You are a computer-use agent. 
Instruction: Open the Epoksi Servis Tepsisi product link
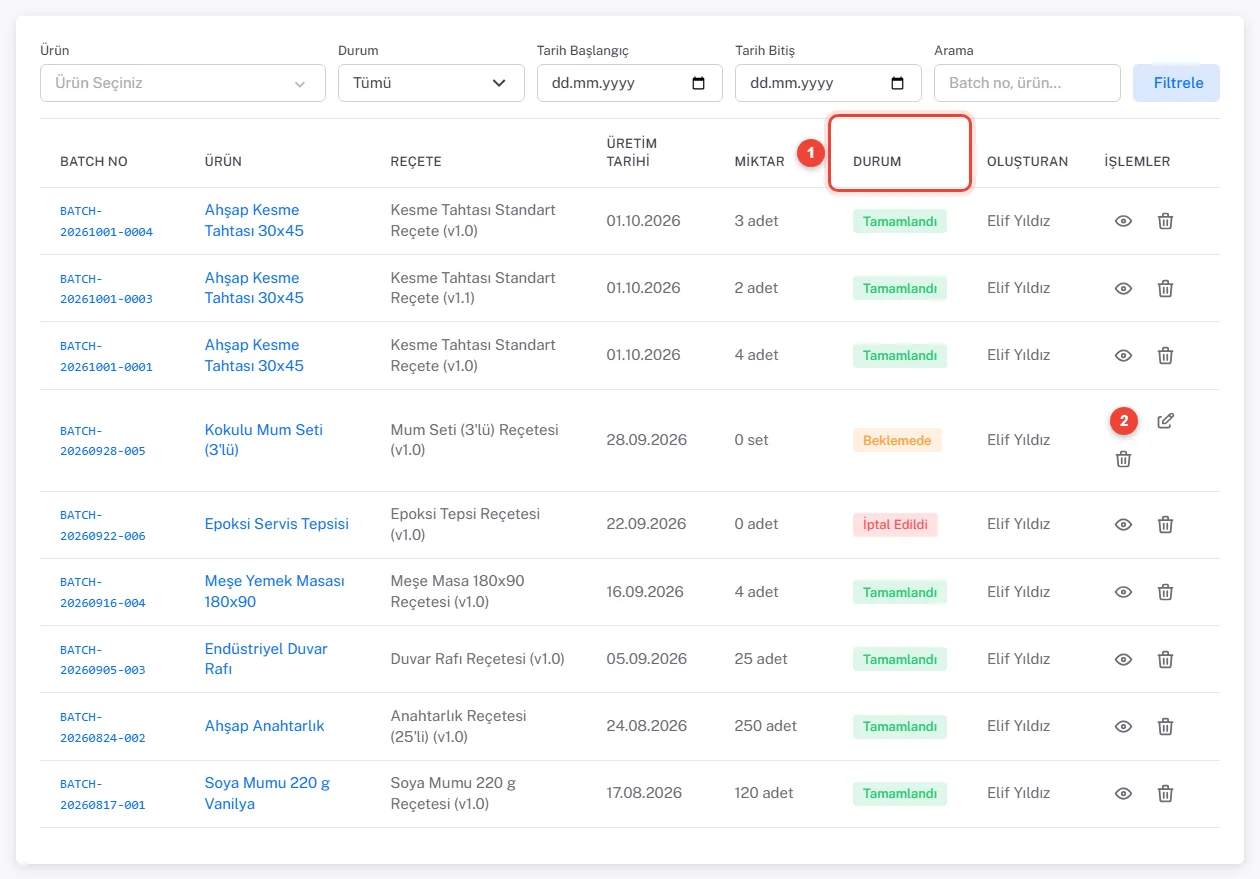(277, 524)
